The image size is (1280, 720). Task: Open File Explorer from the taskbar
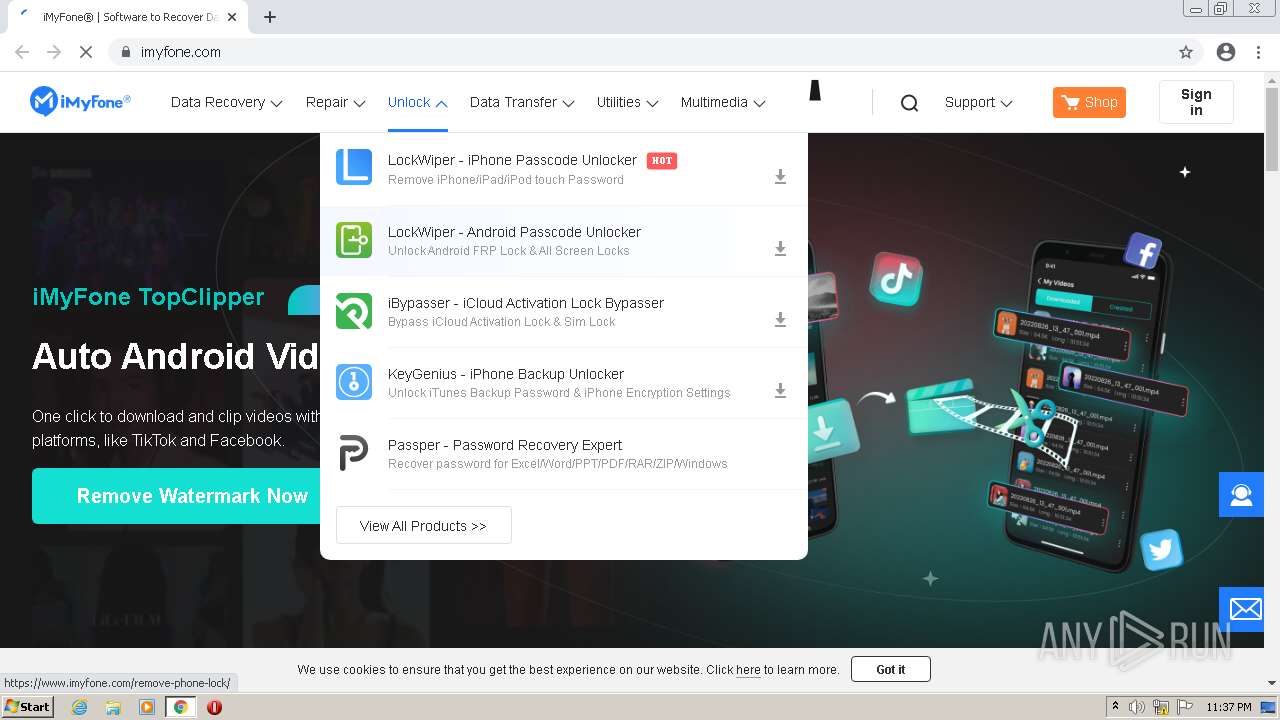coord(113,707)
